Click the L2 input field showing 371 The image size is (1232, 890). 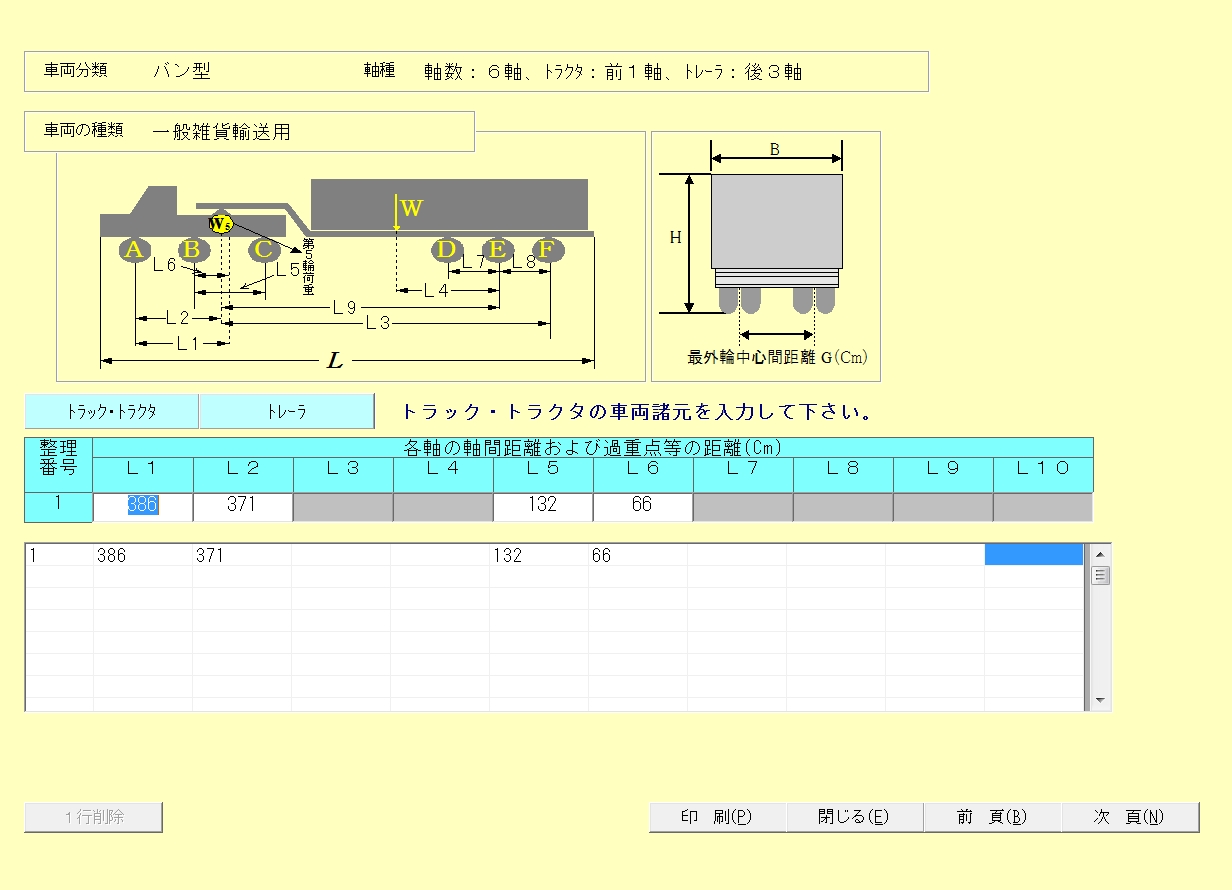tap(243, 506)
